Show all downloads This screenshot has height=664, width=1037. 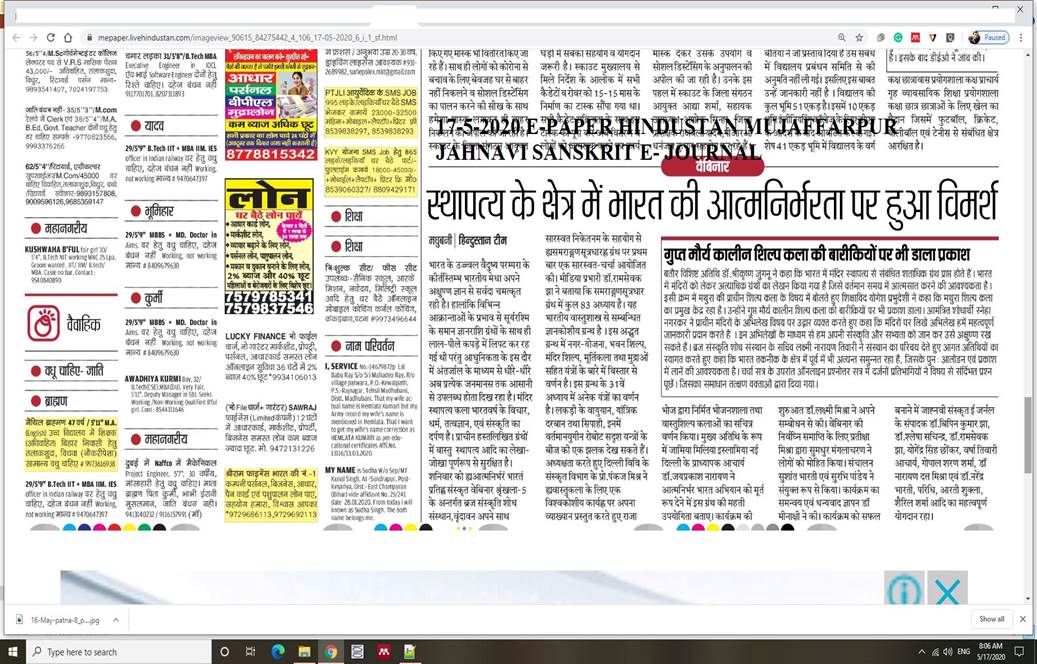tap(991, 620)
